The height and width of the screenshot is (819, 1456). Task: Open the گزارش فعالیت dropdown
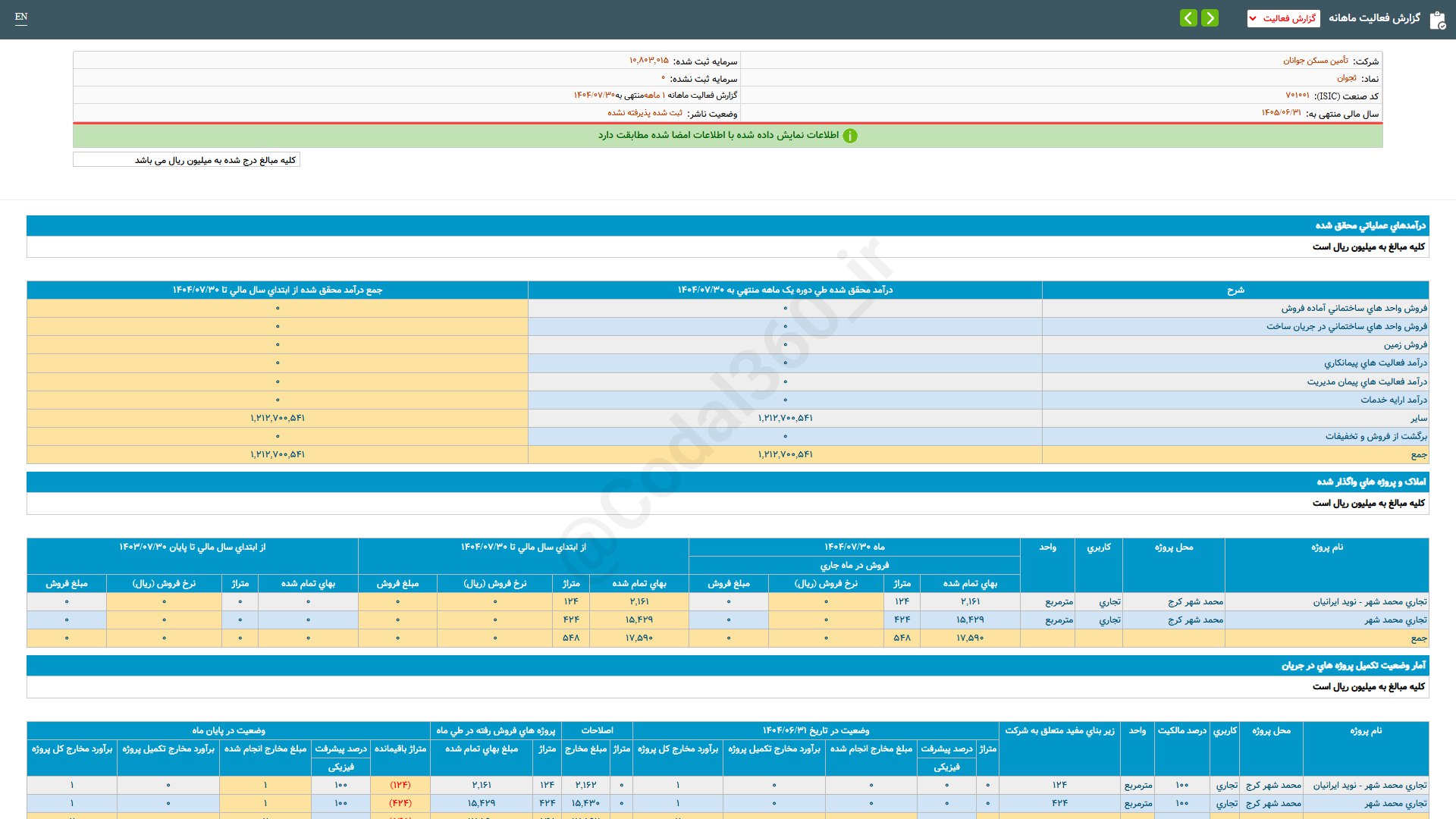pos(1283,18)
